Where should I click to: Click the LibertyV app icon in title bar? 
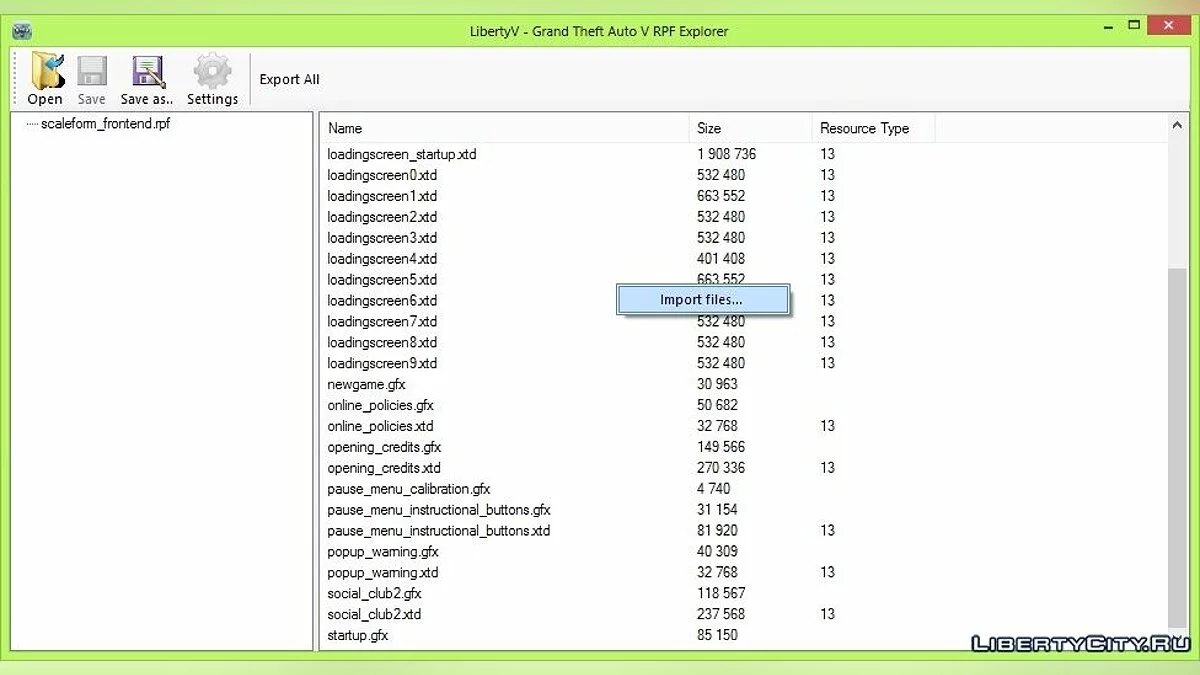21,31
